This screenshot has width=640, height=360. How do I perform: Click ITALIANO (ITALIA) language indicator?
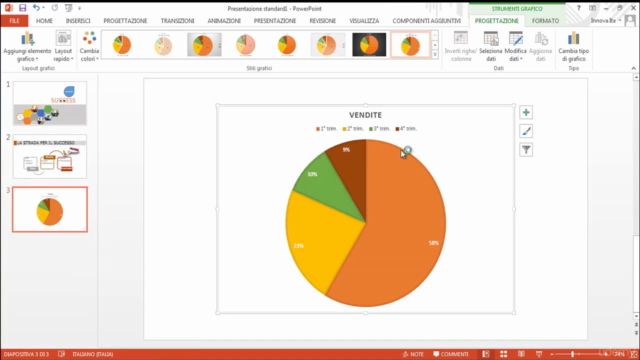tap(93, 354)
